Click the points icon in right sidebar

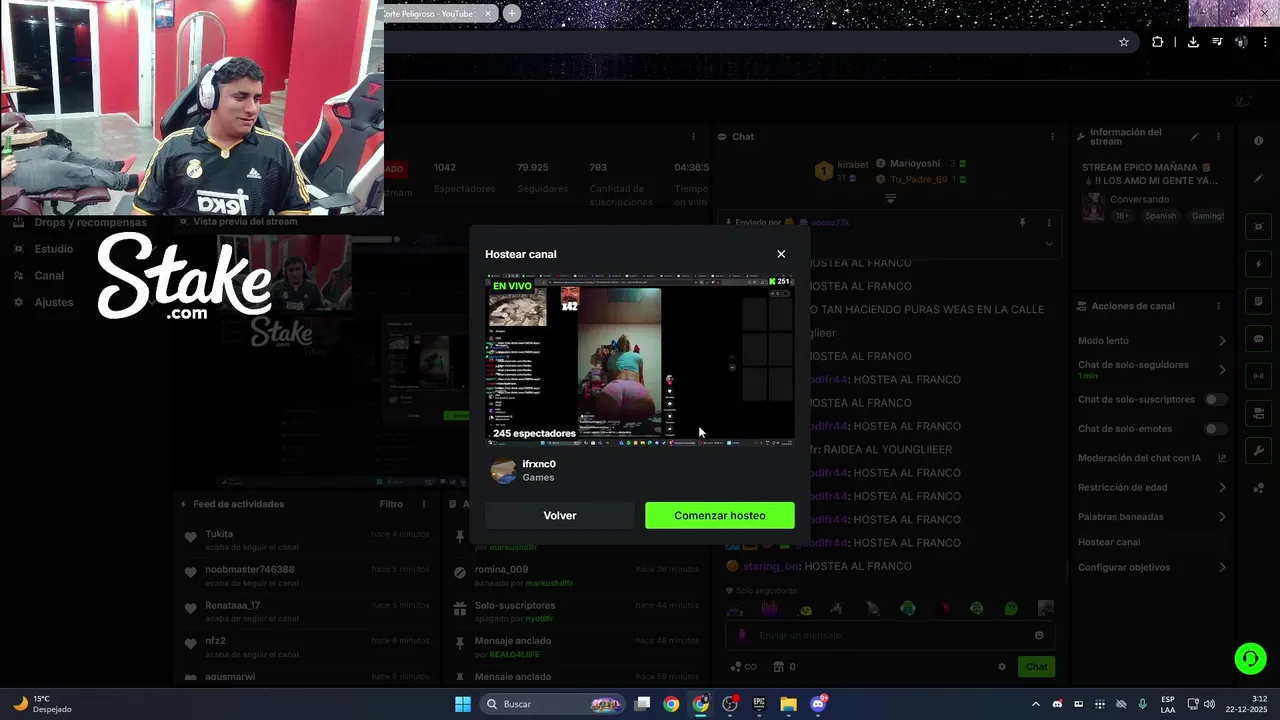[x=1258, y=488]
